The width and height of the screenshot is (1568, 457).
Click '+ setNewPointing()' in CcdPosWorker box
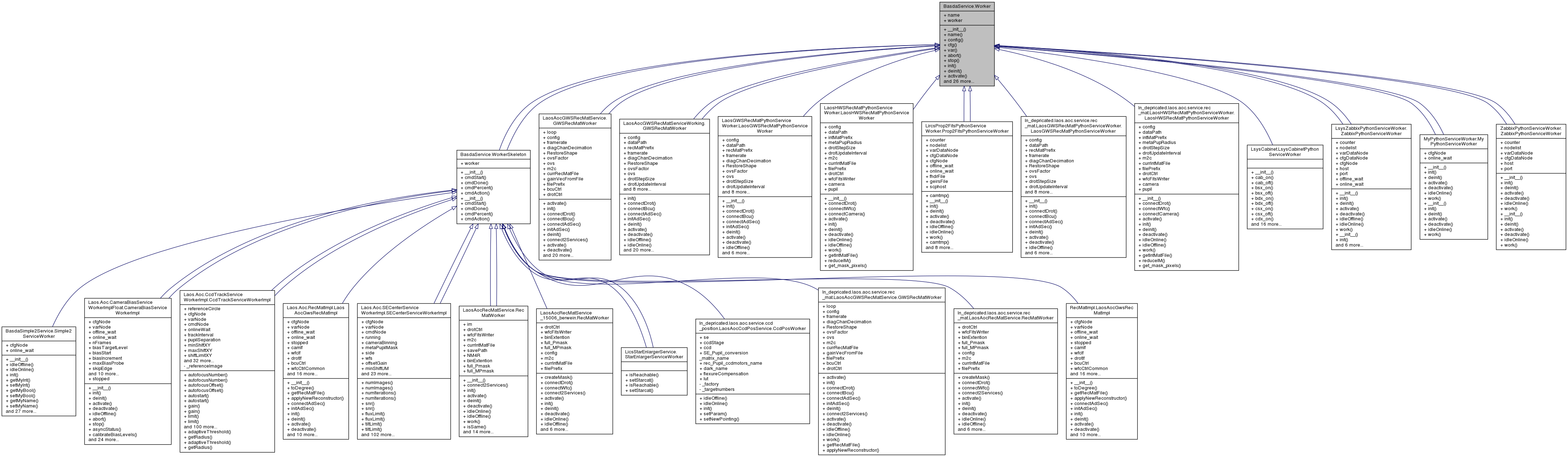(720, 418)
